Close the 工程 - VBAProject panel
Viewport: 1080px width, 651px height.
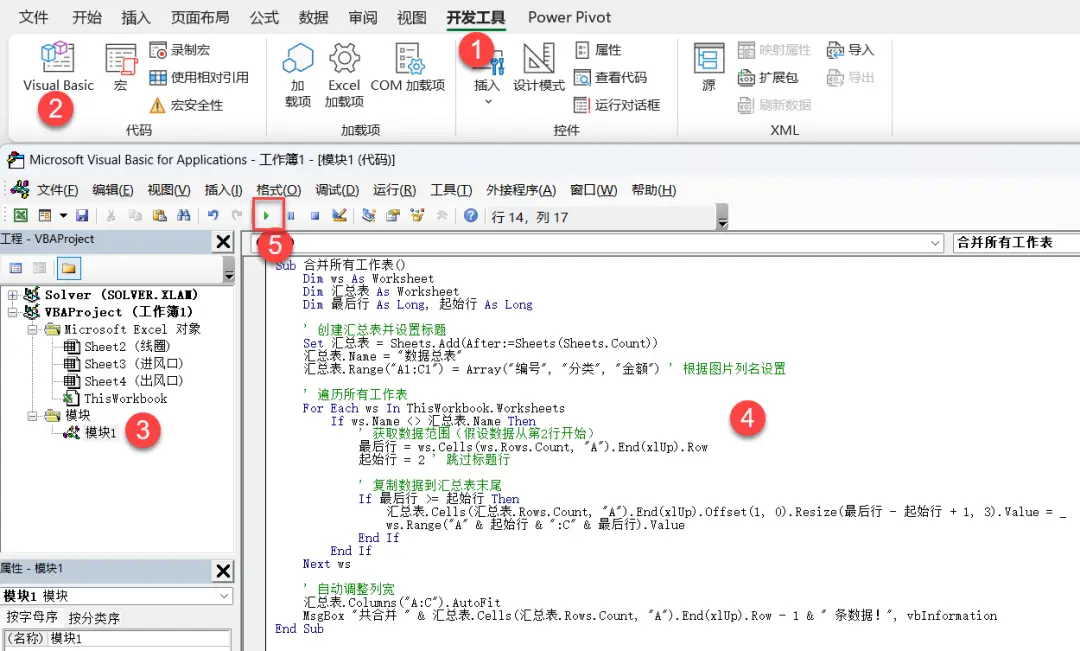pos(223,242)
